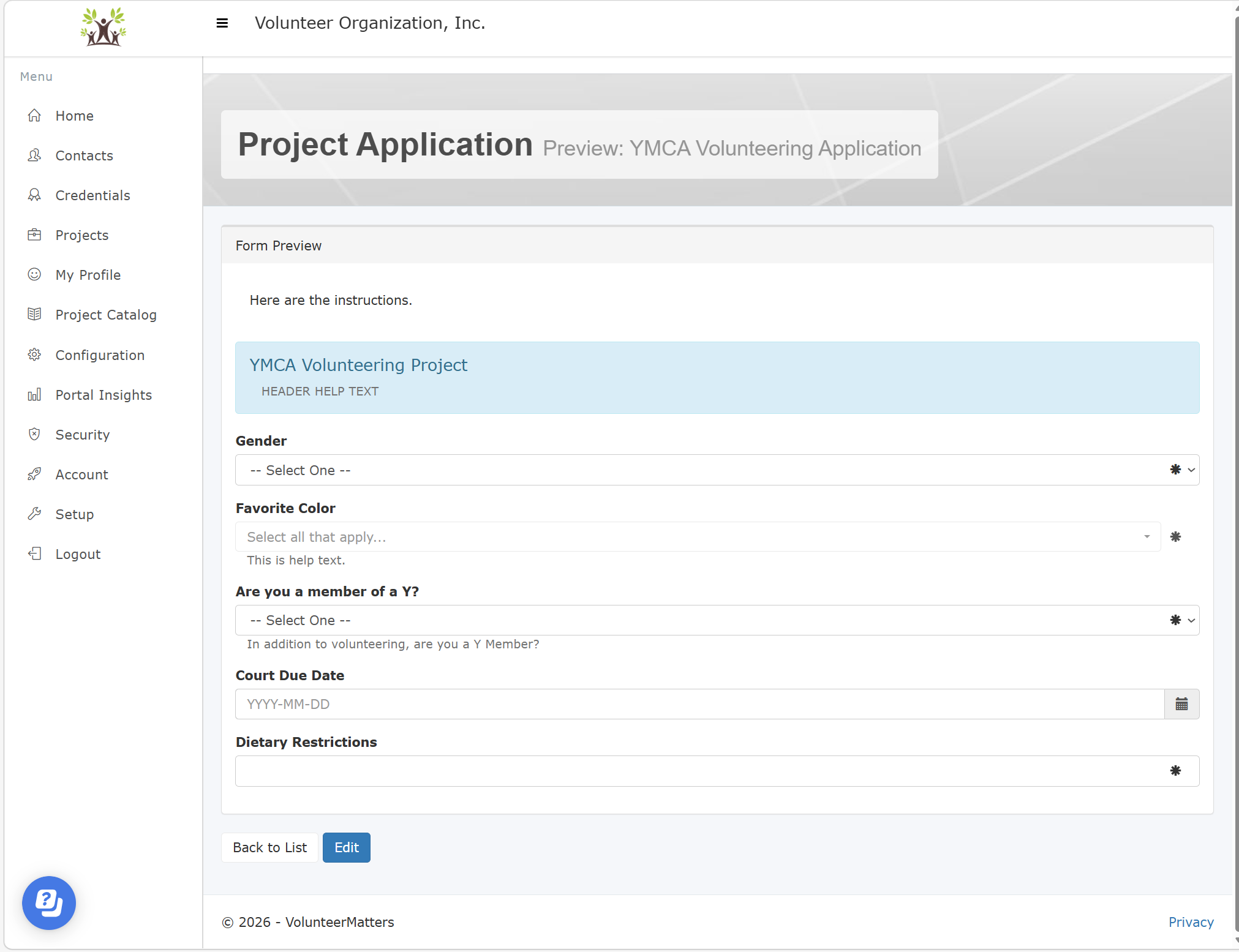Click the Home house icon

pos(34,116)
